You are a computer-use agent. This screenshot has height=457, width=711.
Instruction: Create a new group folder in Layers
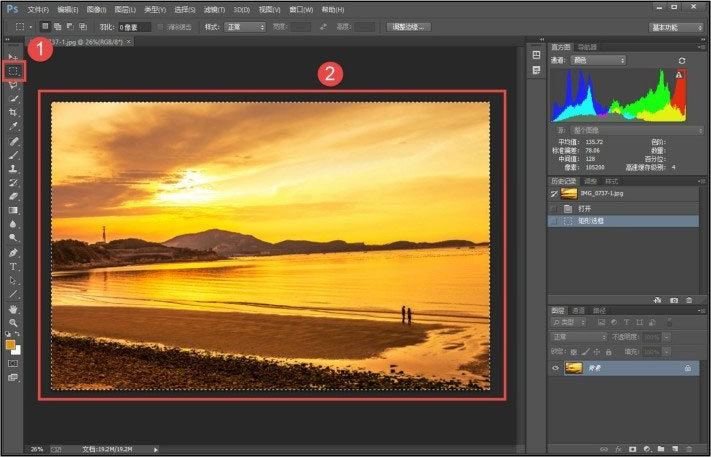[x=659, y=449]
